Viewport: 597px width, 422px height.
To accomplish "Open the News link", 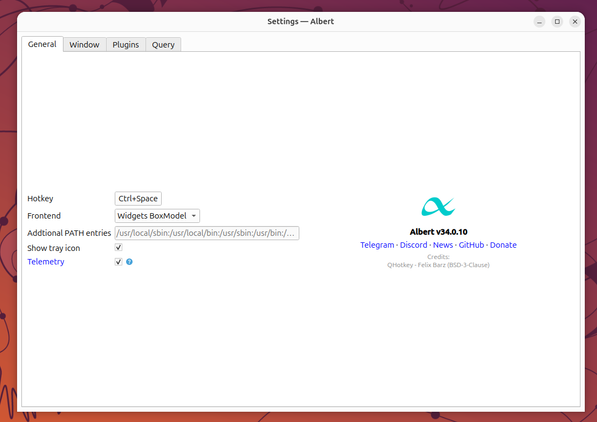I will point(443,245).
